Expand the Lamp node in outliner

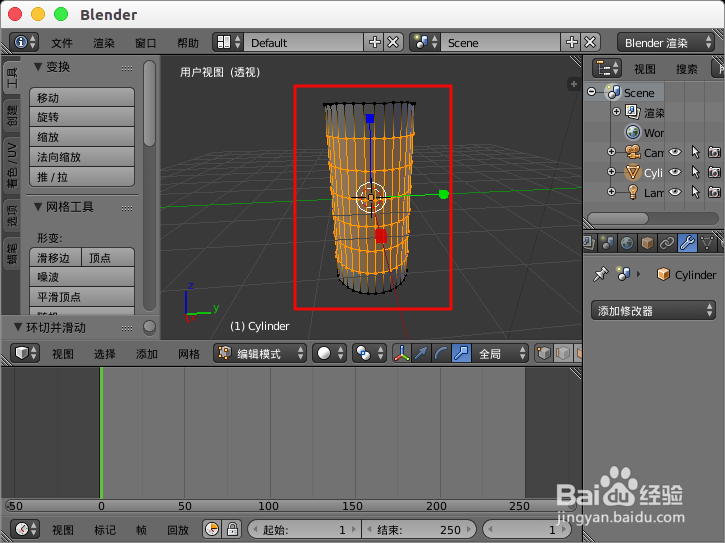[611, 191]
